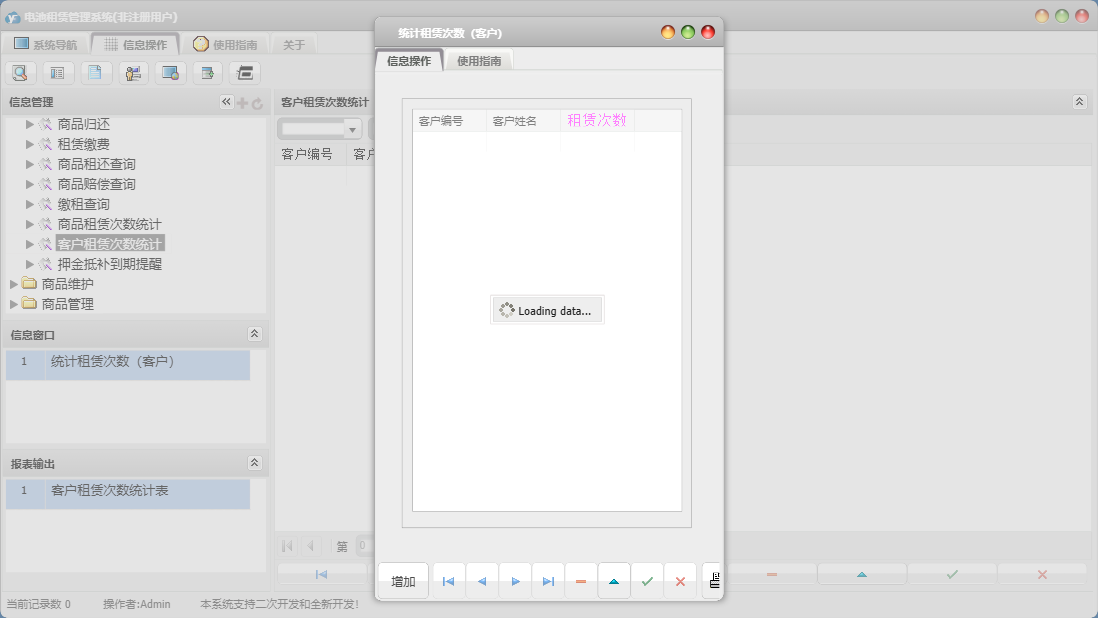1098x618 pixels.
Task: Collapse the 报表输出 panel
Action: (254, 463)
